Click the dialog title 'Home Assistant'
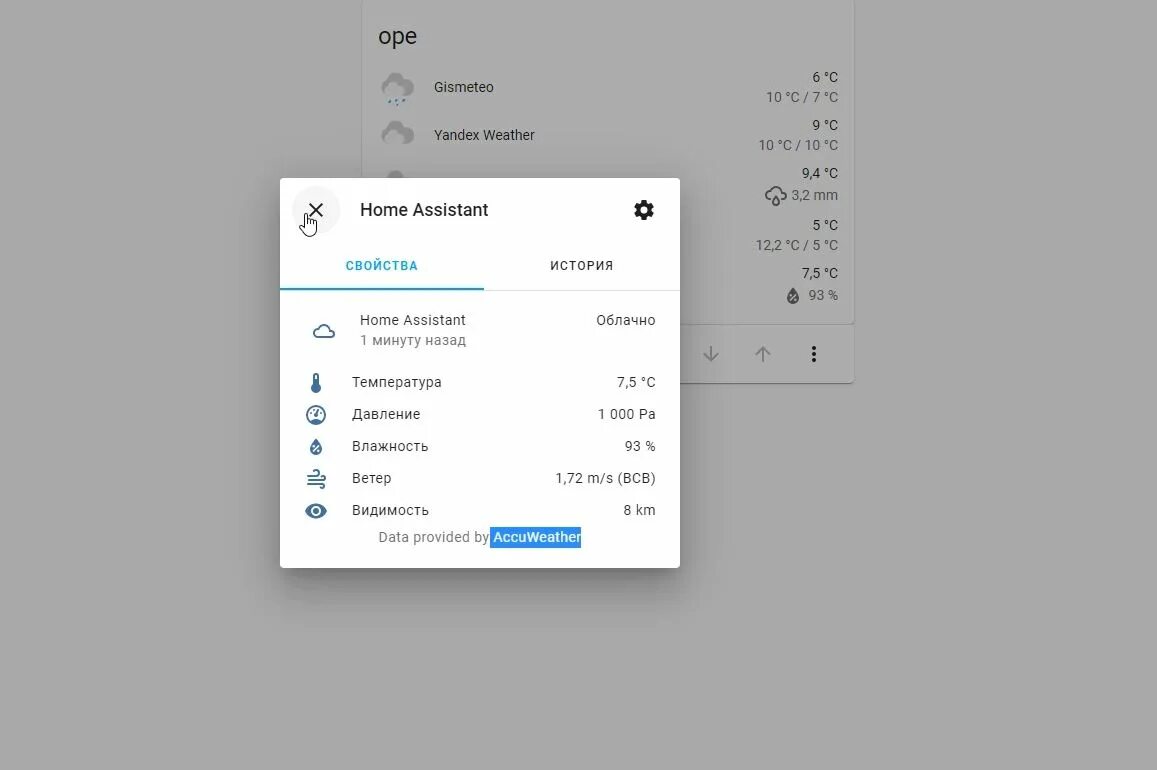1157x770 pixels. coord(424,209)
